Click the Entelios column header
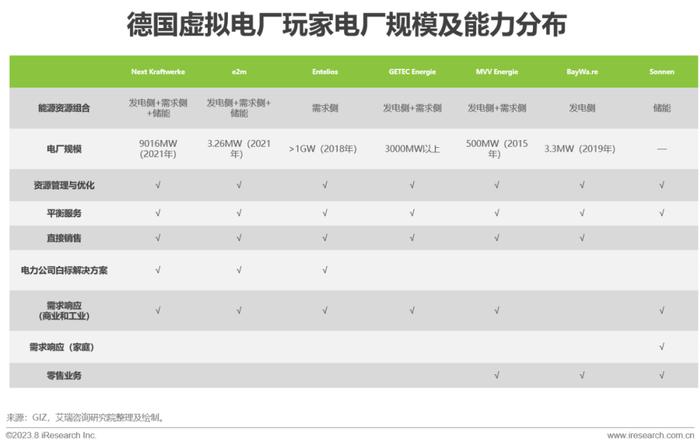Screen dimensions: 700x445 point(325,71)
